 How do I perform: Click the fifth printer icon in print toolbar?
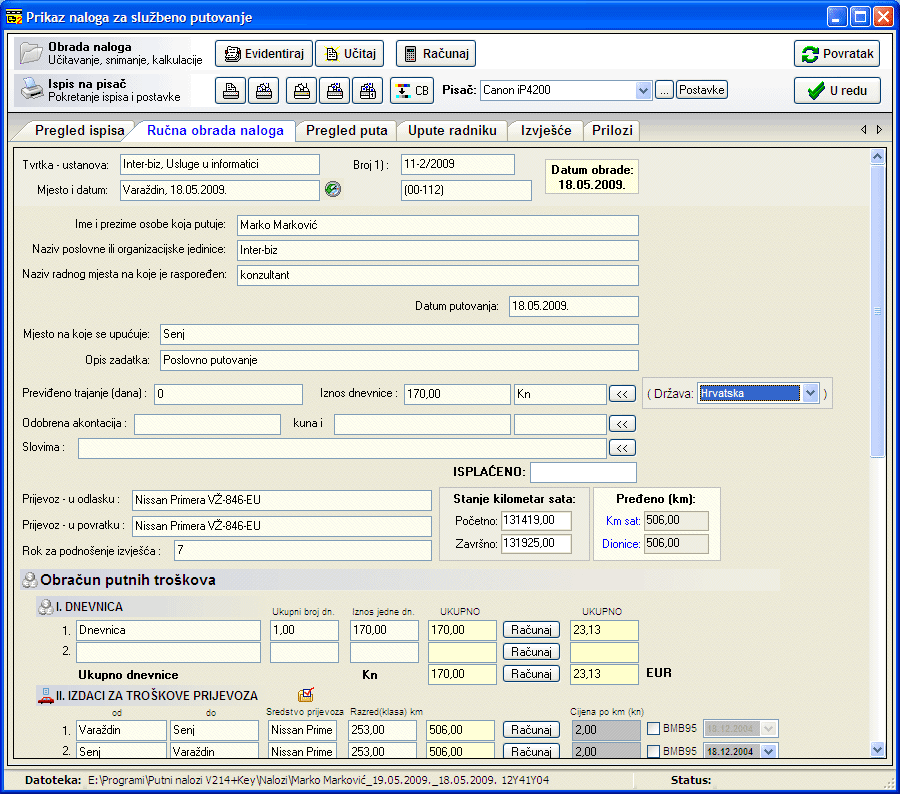pyautogui.click(x=369, y=91)
